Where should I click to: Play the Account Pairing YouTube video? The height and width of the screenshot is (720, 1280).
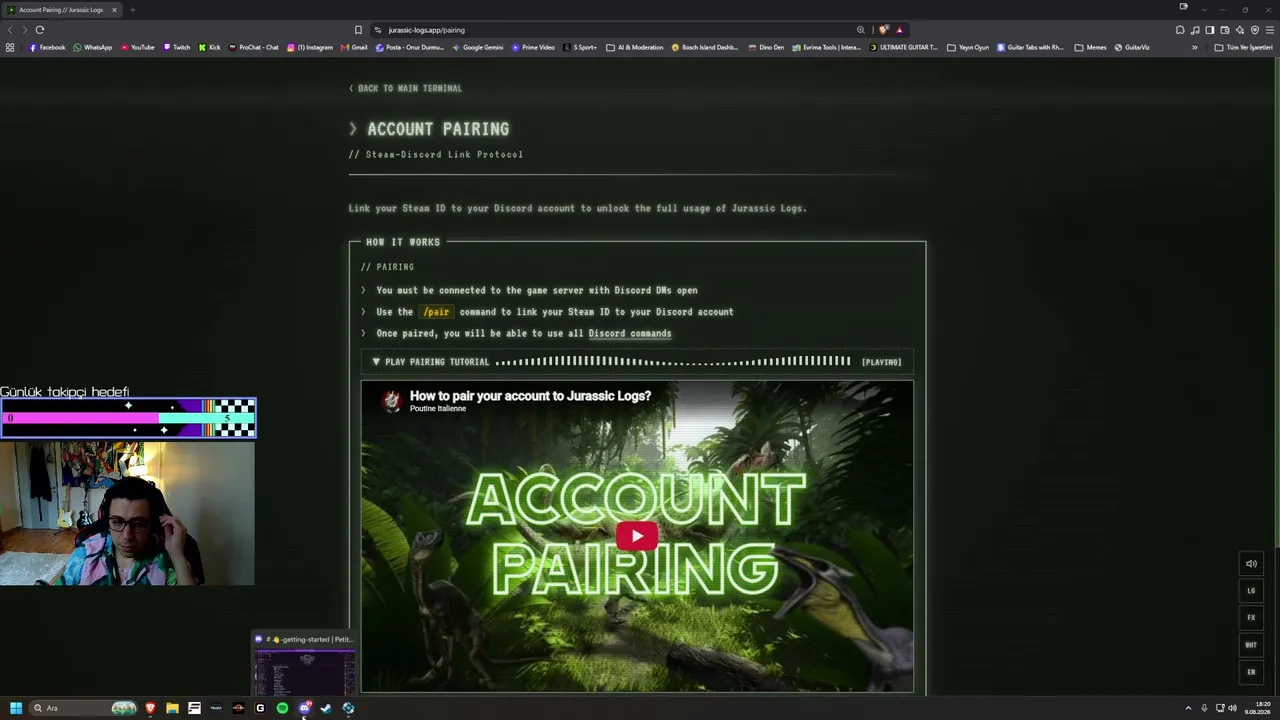pyautogui.click(x=637, y=536)
